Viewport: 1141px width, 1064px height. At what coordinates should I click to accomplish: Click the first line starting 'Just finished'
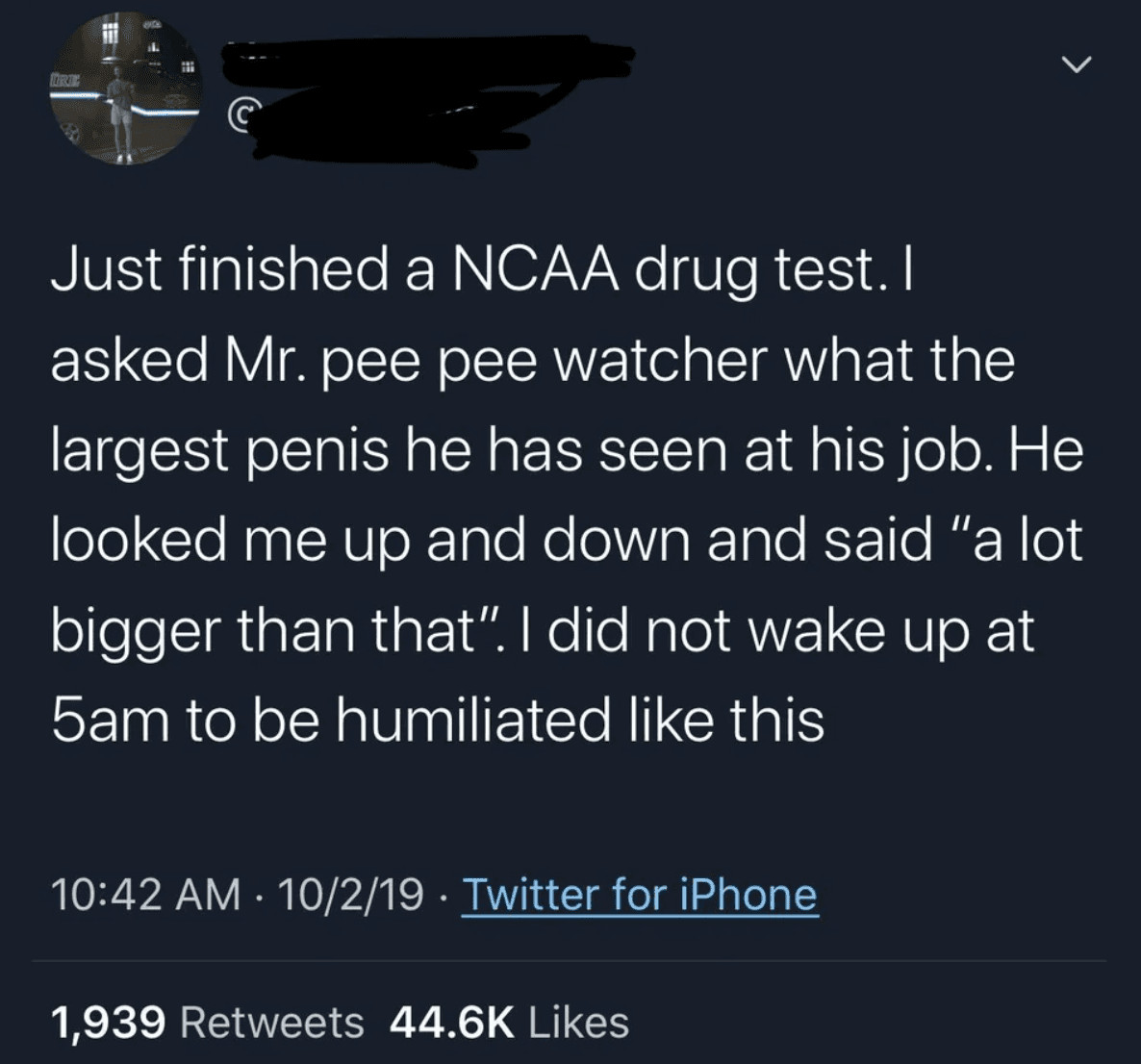481,270
